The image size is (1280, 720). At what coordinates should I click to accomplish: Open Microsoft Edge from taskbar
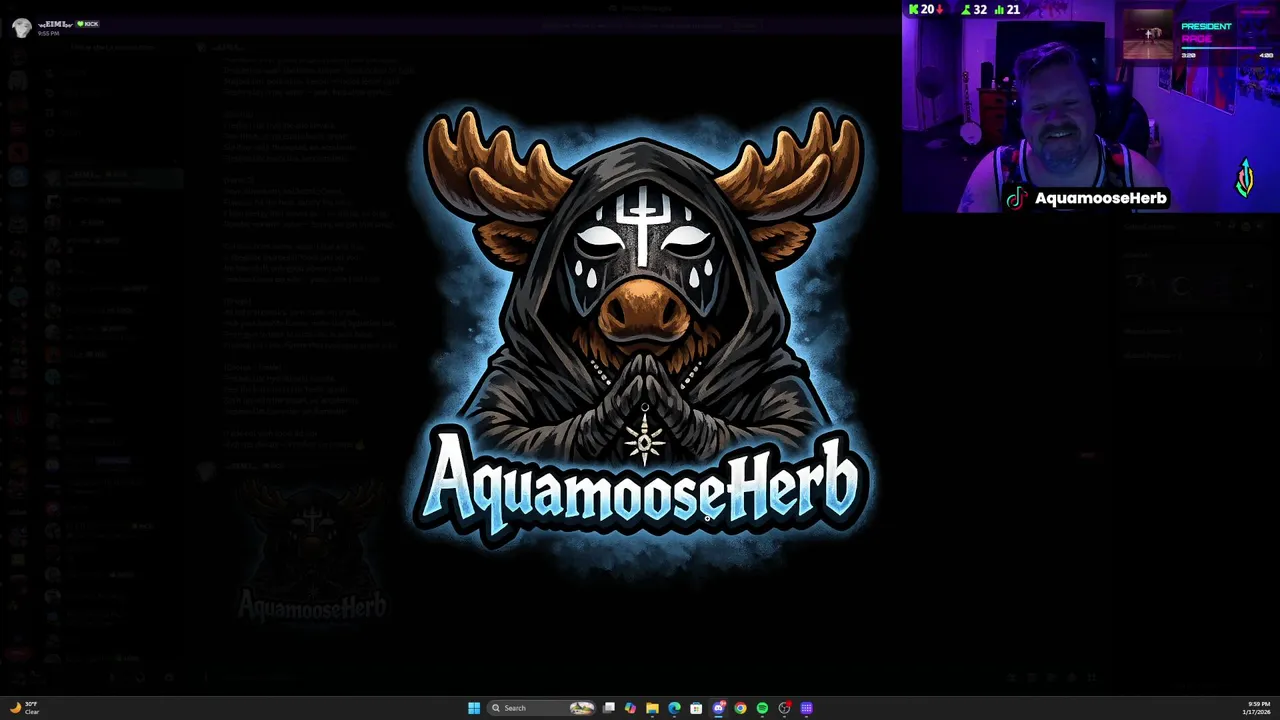pyautogui.click(x=674, y=708)
